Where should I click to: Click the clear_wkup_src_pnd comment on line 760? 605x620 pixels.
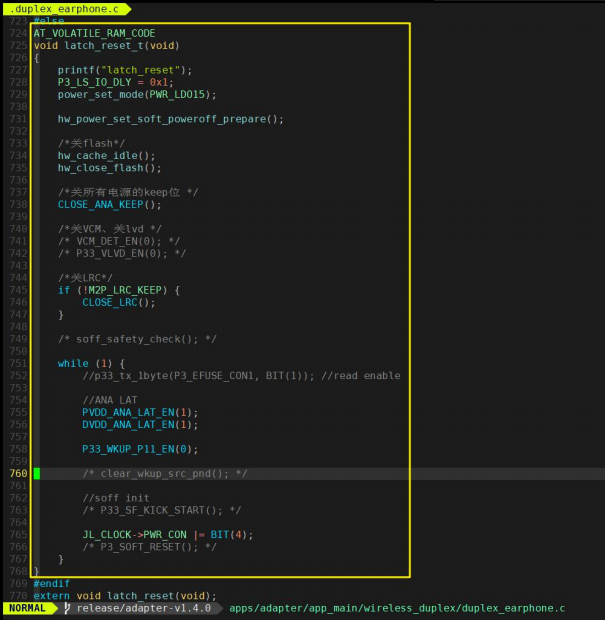click(164, 473)
